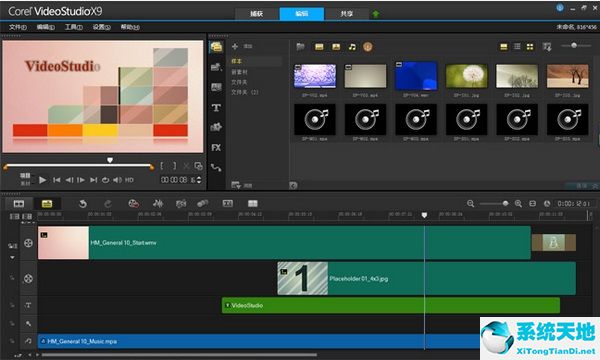Open the Graphic library panel
This screenshot has width=600, height=360.
[216, 127]
